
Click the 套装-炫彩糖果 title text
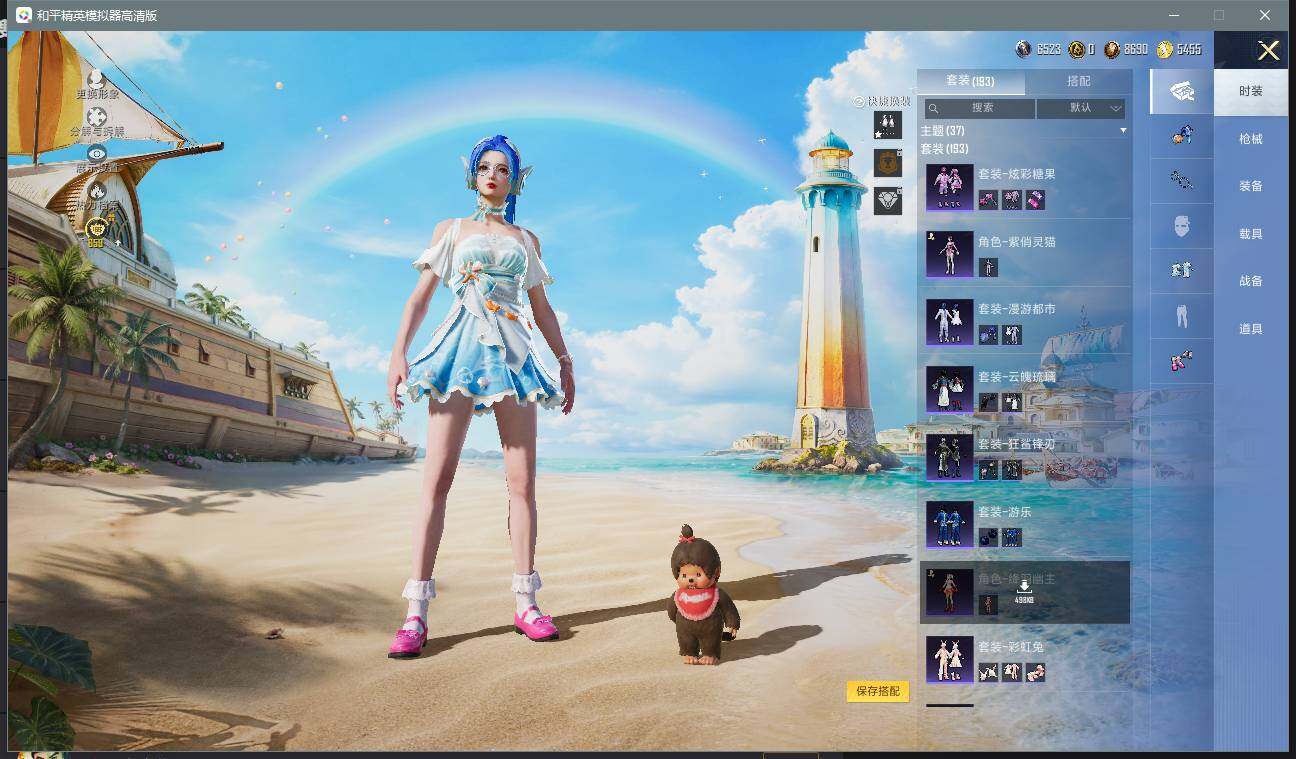(1017, 174)
